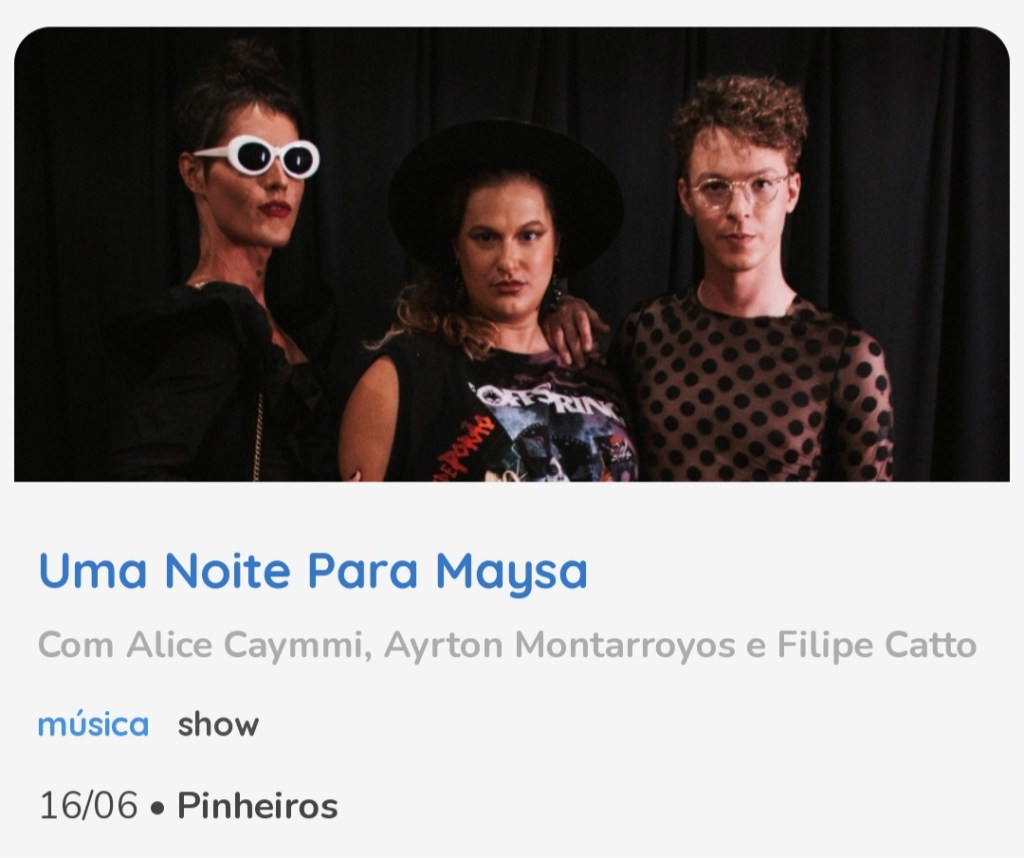Click the word "Maysa" in the title
Image resolution: width=1024 pixels, height=858 pixels.
511,572
